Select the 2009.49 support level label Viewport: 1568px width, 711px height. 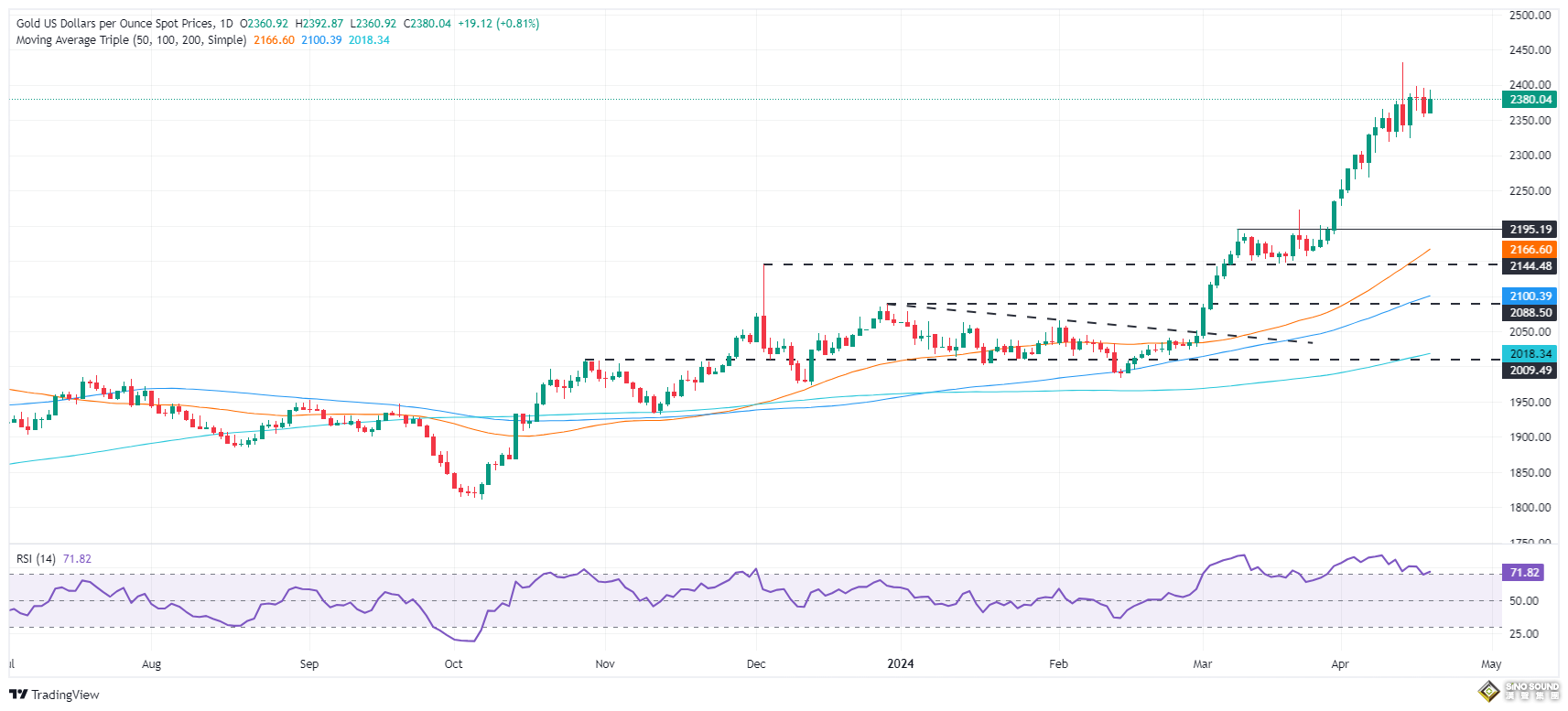coord(1530,371)
